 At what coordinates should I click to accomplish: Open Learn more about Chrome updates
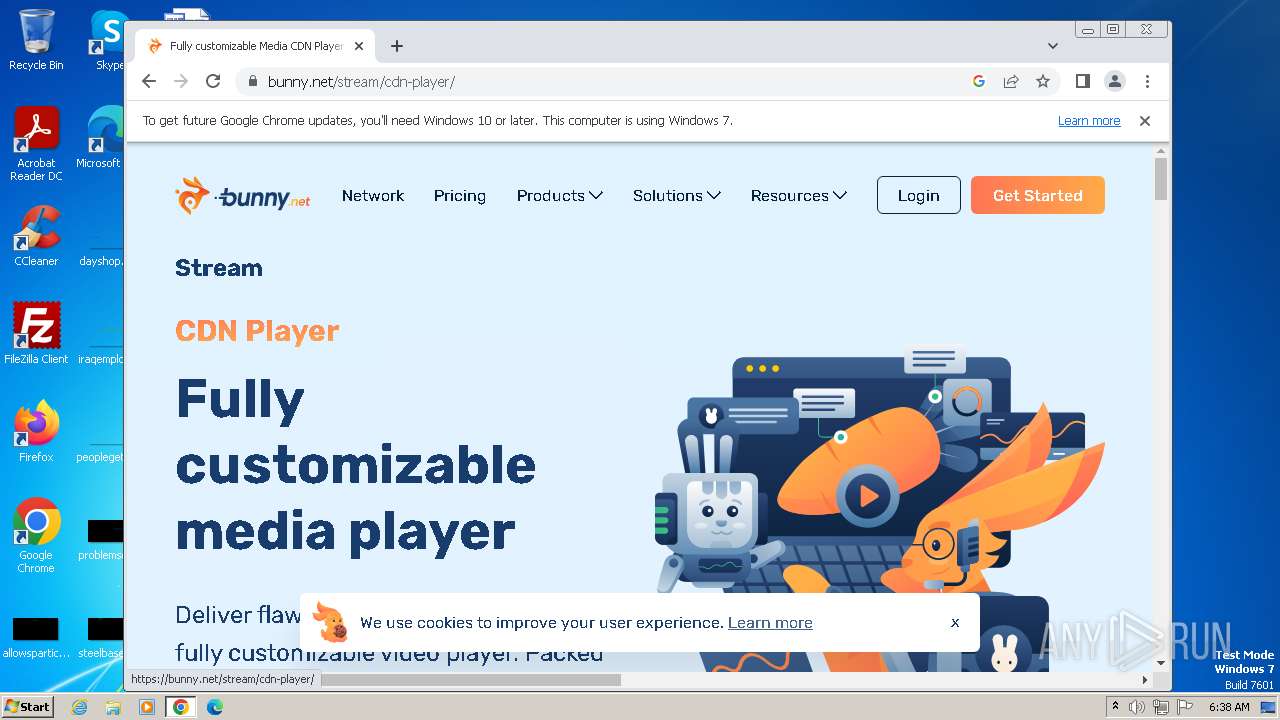click(1089, 121)
